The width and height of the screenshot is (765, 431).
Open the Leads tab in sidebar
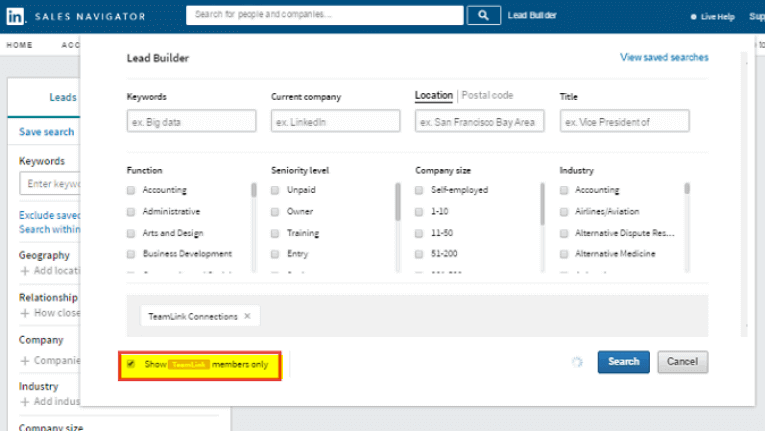(x=63, y=97)
